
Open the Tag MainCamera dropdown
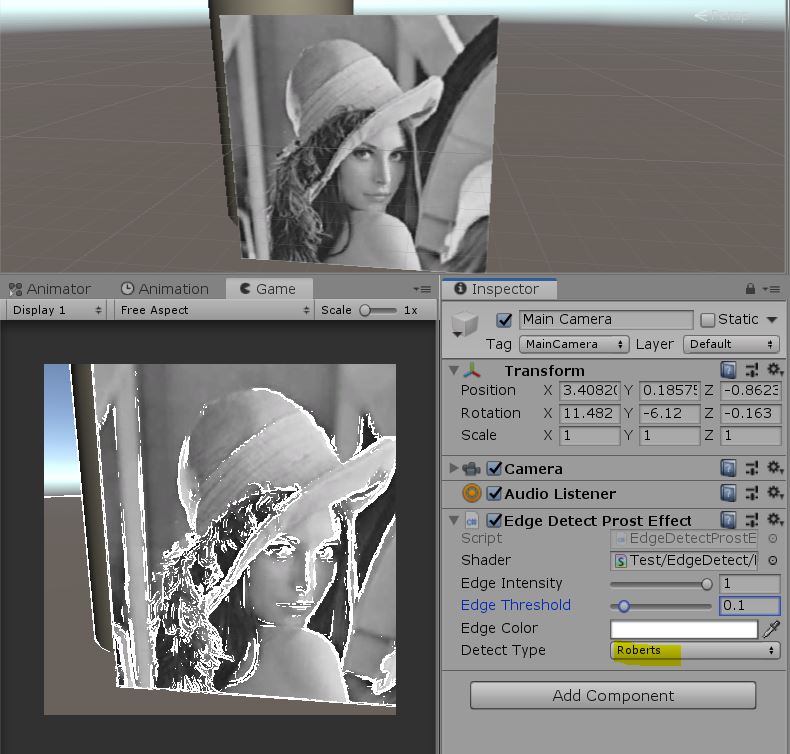[574, 345]
